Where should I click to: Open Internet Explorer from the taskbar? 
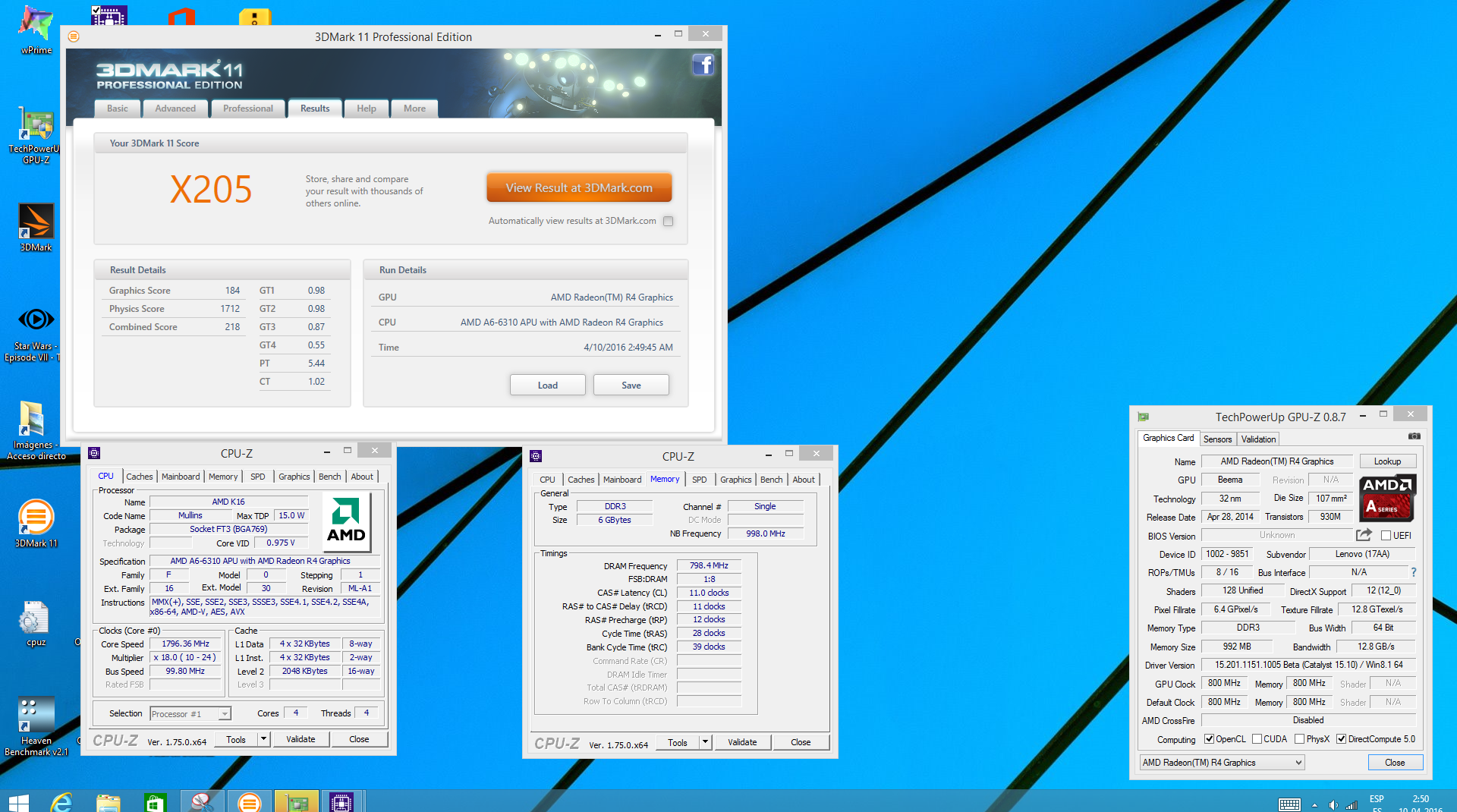coord(61,801)
